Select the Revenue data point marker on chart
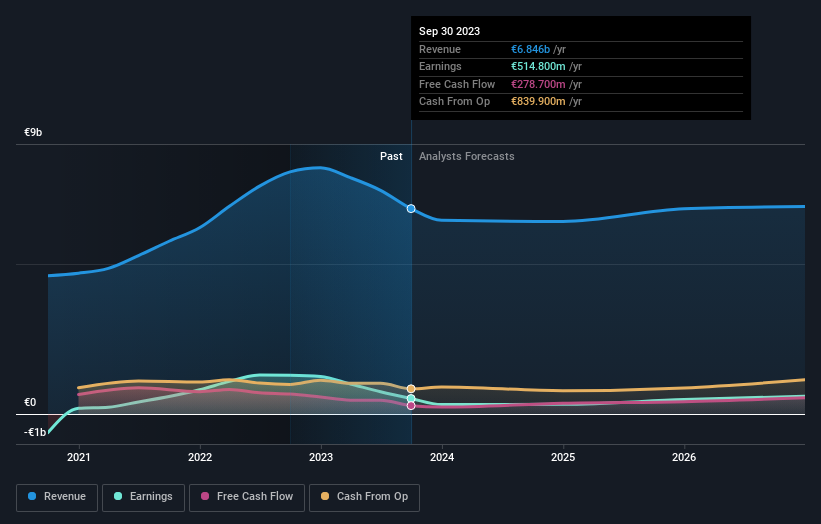This screenshot has height=524, width=821. click(x=411, y=209)
